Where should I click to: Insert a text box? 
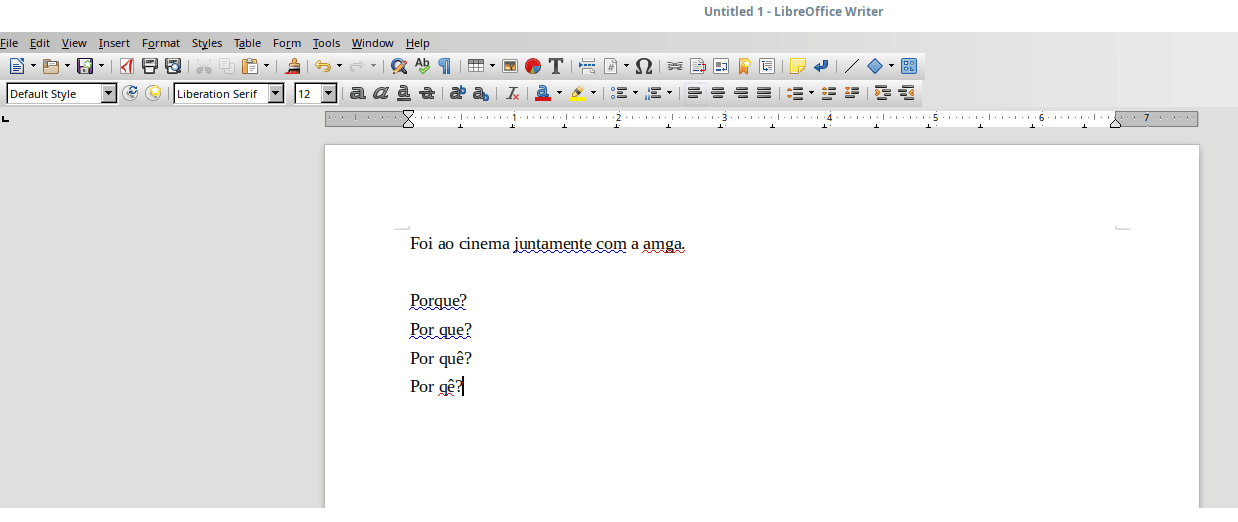(556, 66)
